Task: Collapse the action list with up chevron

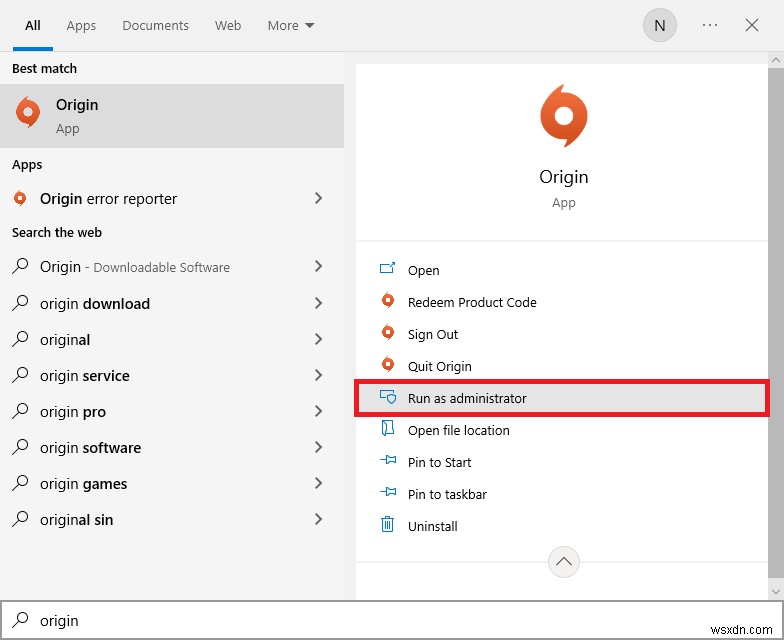Action: [x=564, y=563]
